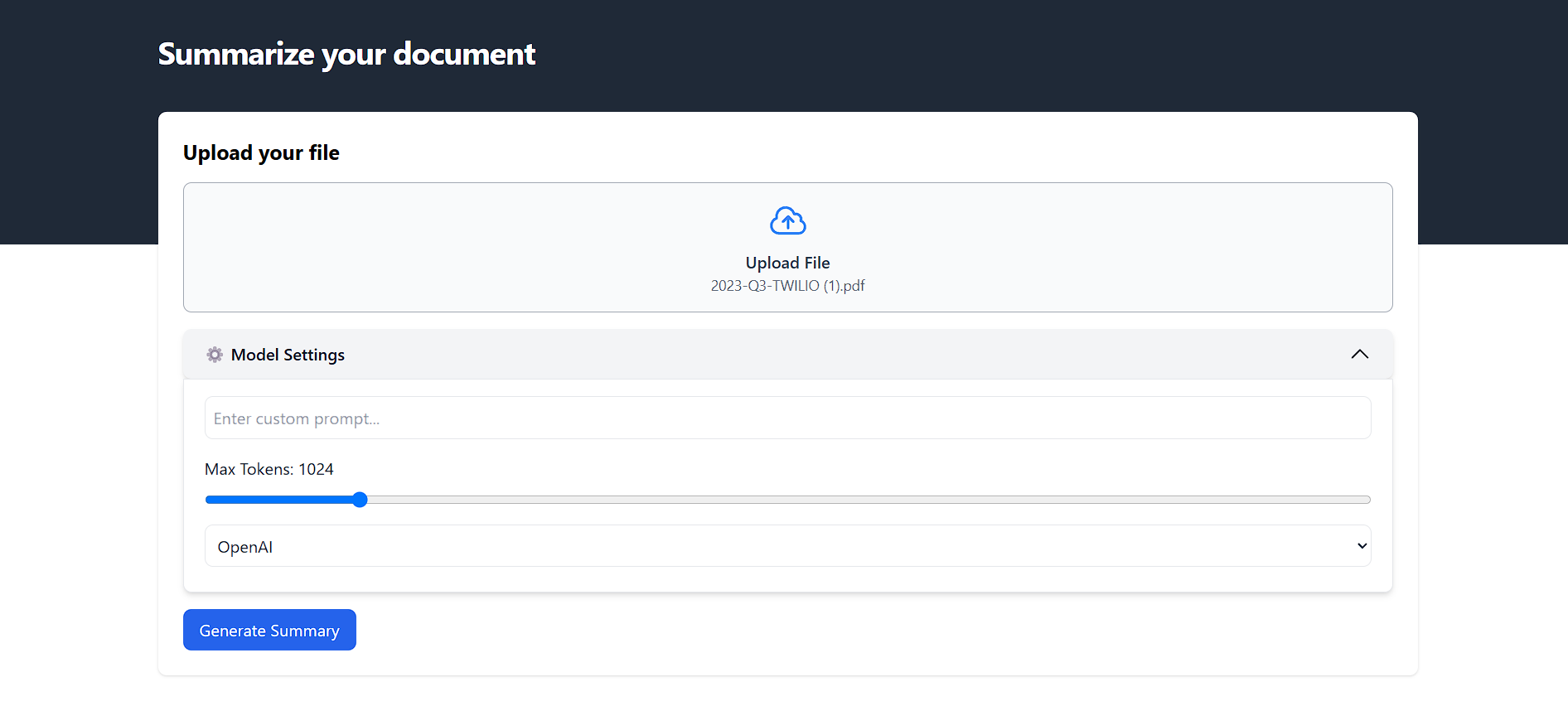
Task: Open the OpenAI model provider dropdown
Action: (x=787, y=546)
